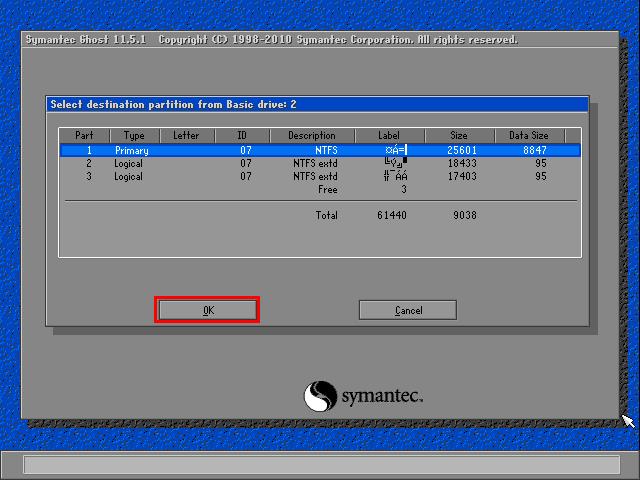Image resolution: width=640 pixels, height=480 pixels.
Task: Select Logical partition with size 18433
Action: pyautogui.click(x=320, y=163)
